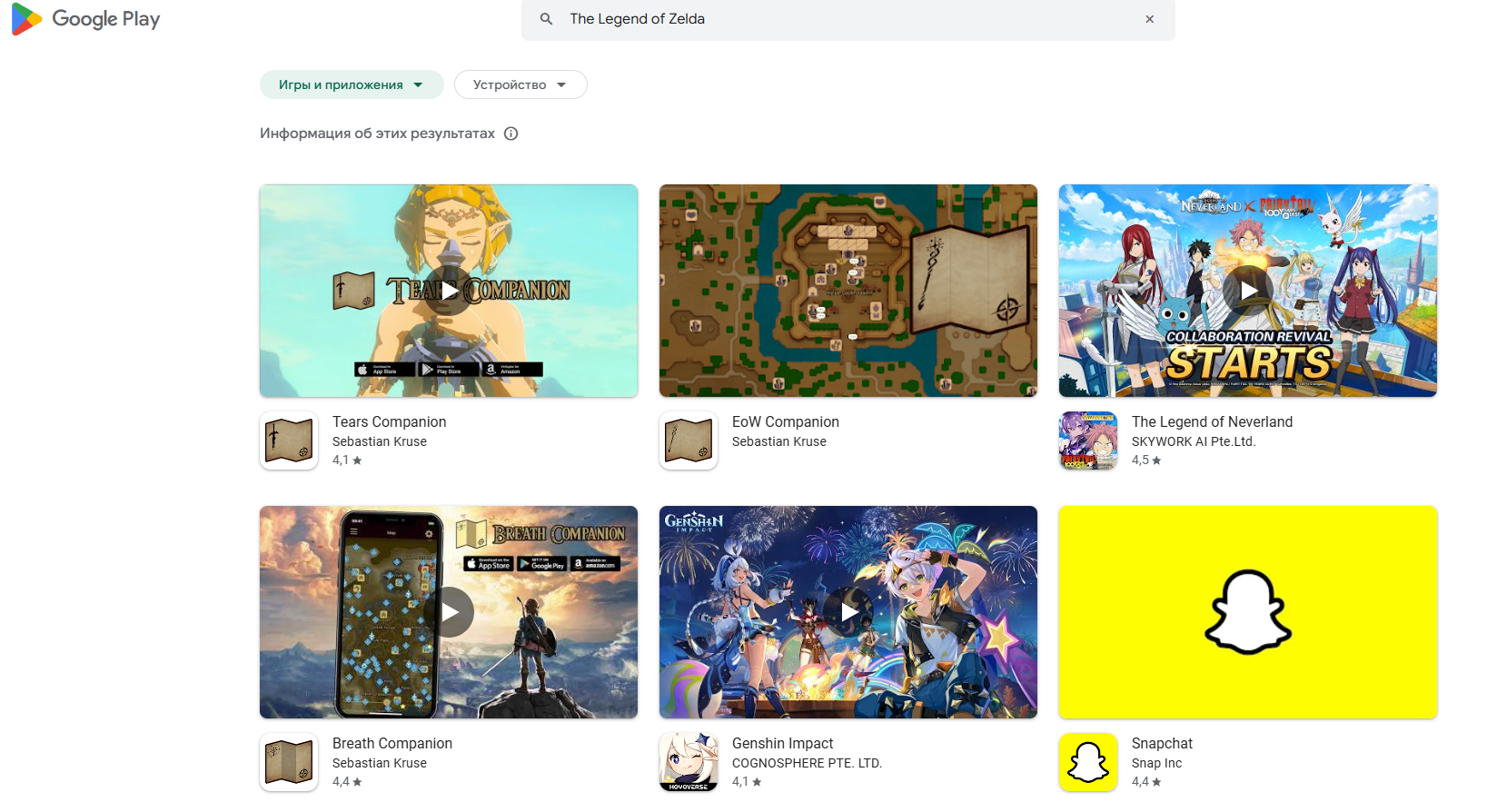Click developer COGNOSPHERE PTE. LTD.
Image resolution: width=1487 pixels, height=812 pixels.
807,764
